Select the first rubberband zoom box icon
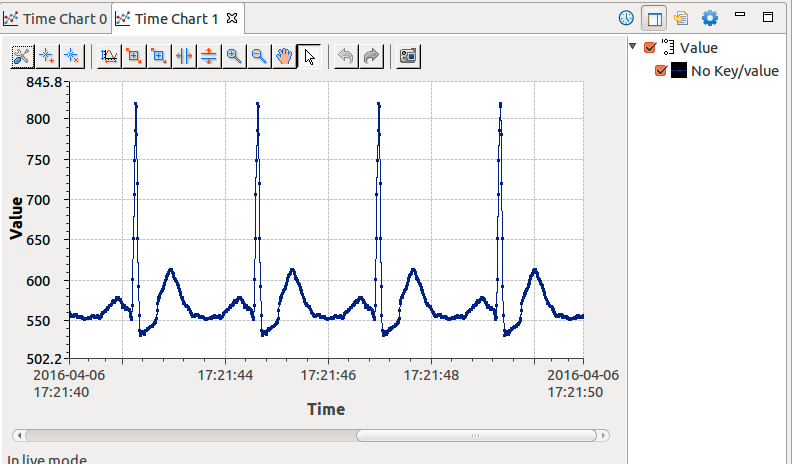Viewport: 792px width, 464px height. coord(134,56)
